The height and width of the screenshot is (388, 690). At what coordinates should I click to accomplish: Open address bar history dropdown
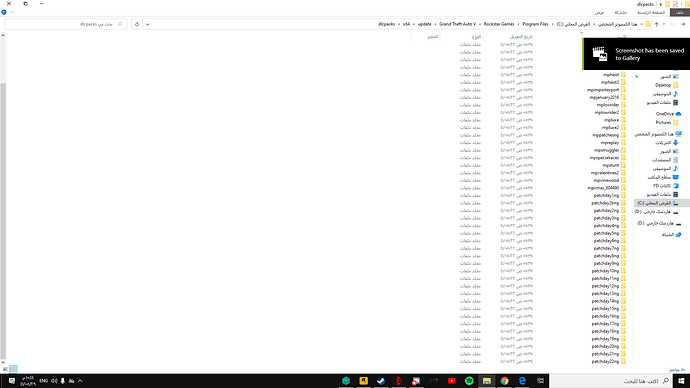tap(147, 24)
